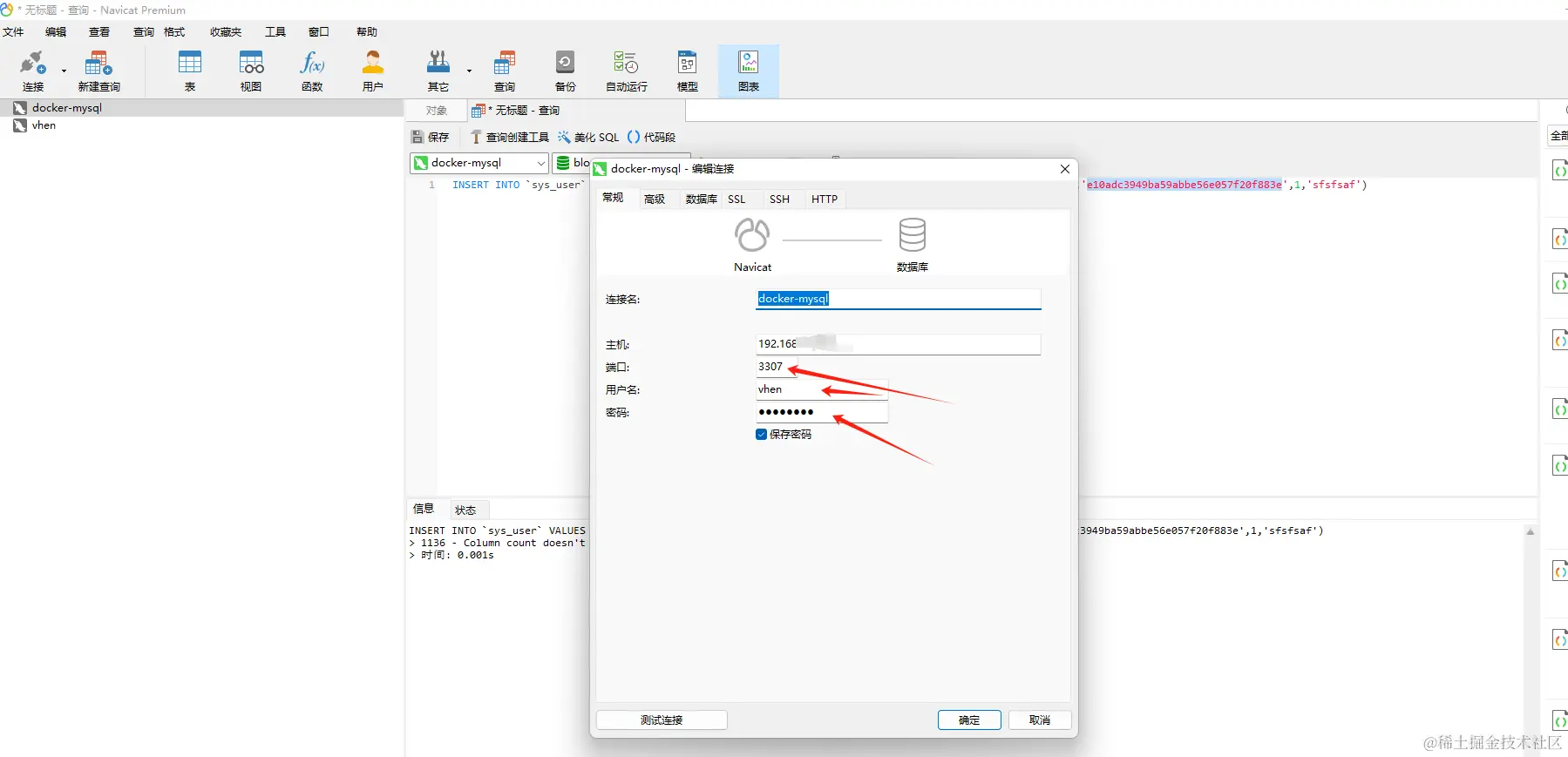This screenshot has height=757, width=1568.
Task: Open the 工具 (Tools) menu
Action: click(x=275, y=32)
